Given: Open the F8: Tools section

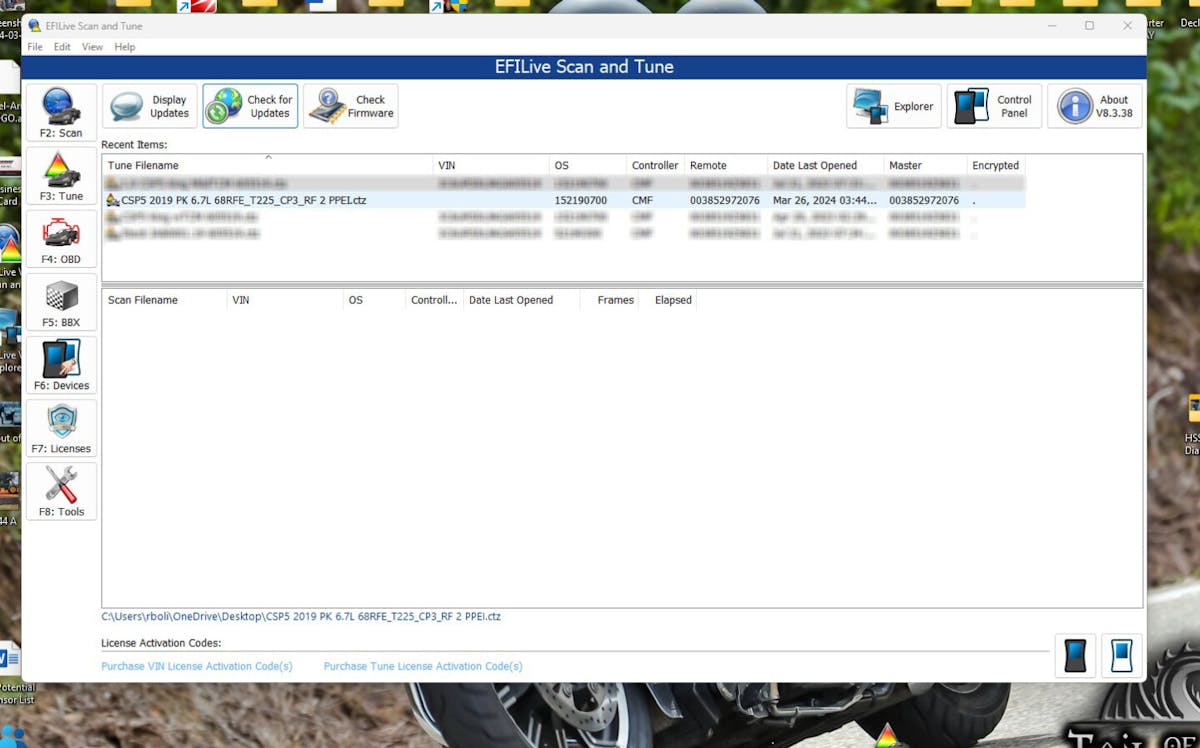Looking at the screenshot, I should [61, 491].
